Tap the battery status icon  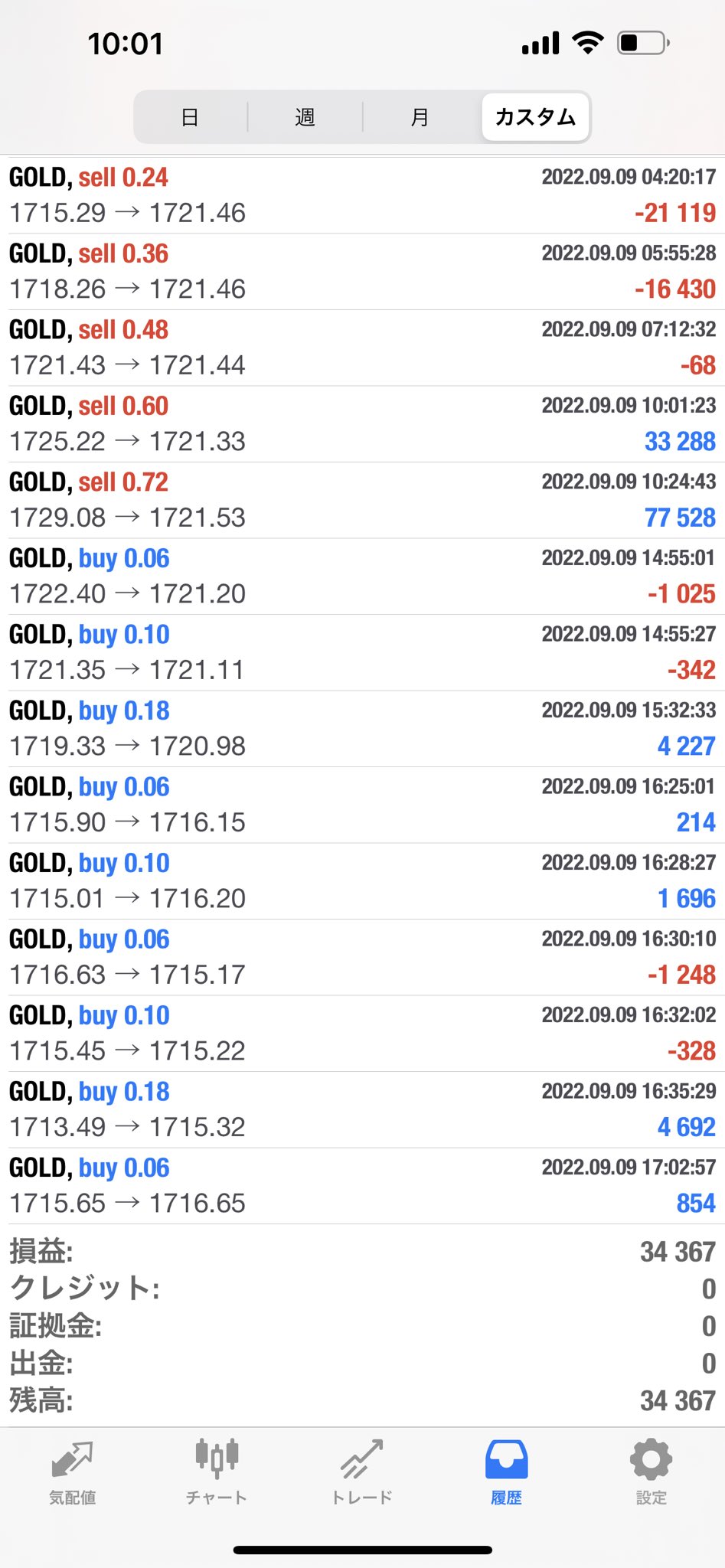[x=643, y=43]
